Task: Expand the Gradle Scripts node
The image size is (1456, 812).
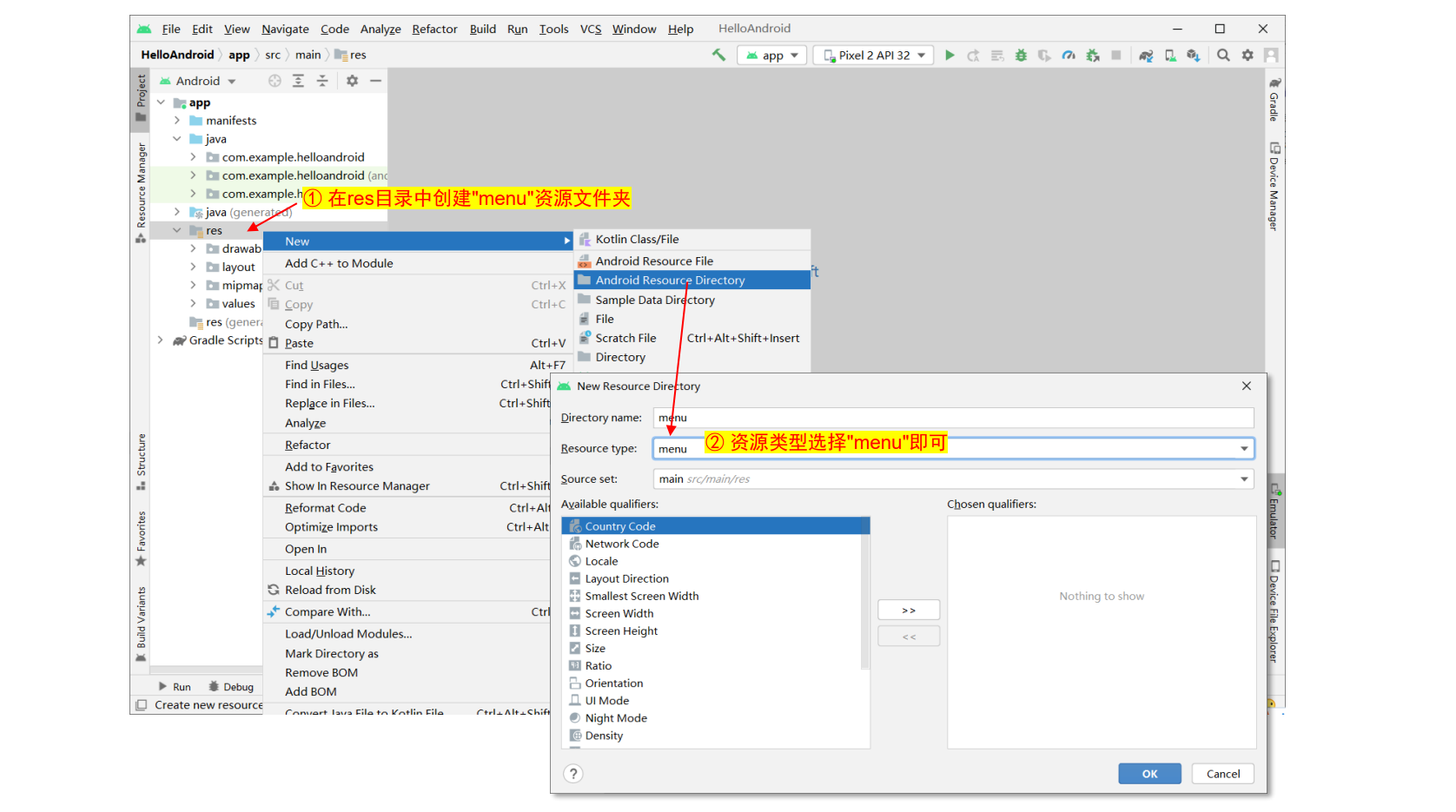Action: pos(161,340)
